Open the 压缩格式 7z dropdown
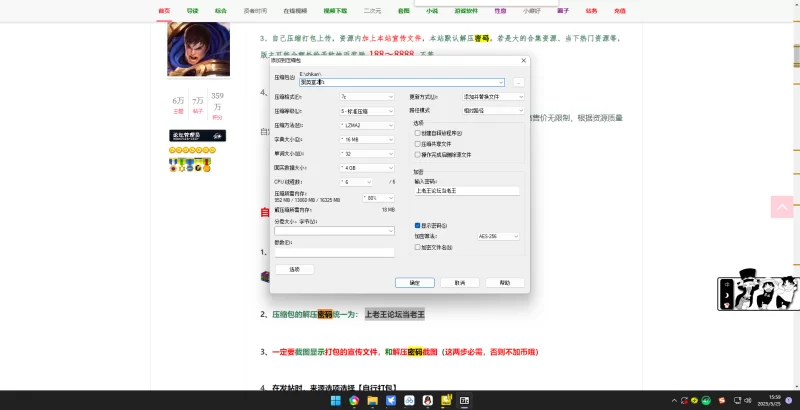Viewport: 800px width, 410px height. pos(367,96)
